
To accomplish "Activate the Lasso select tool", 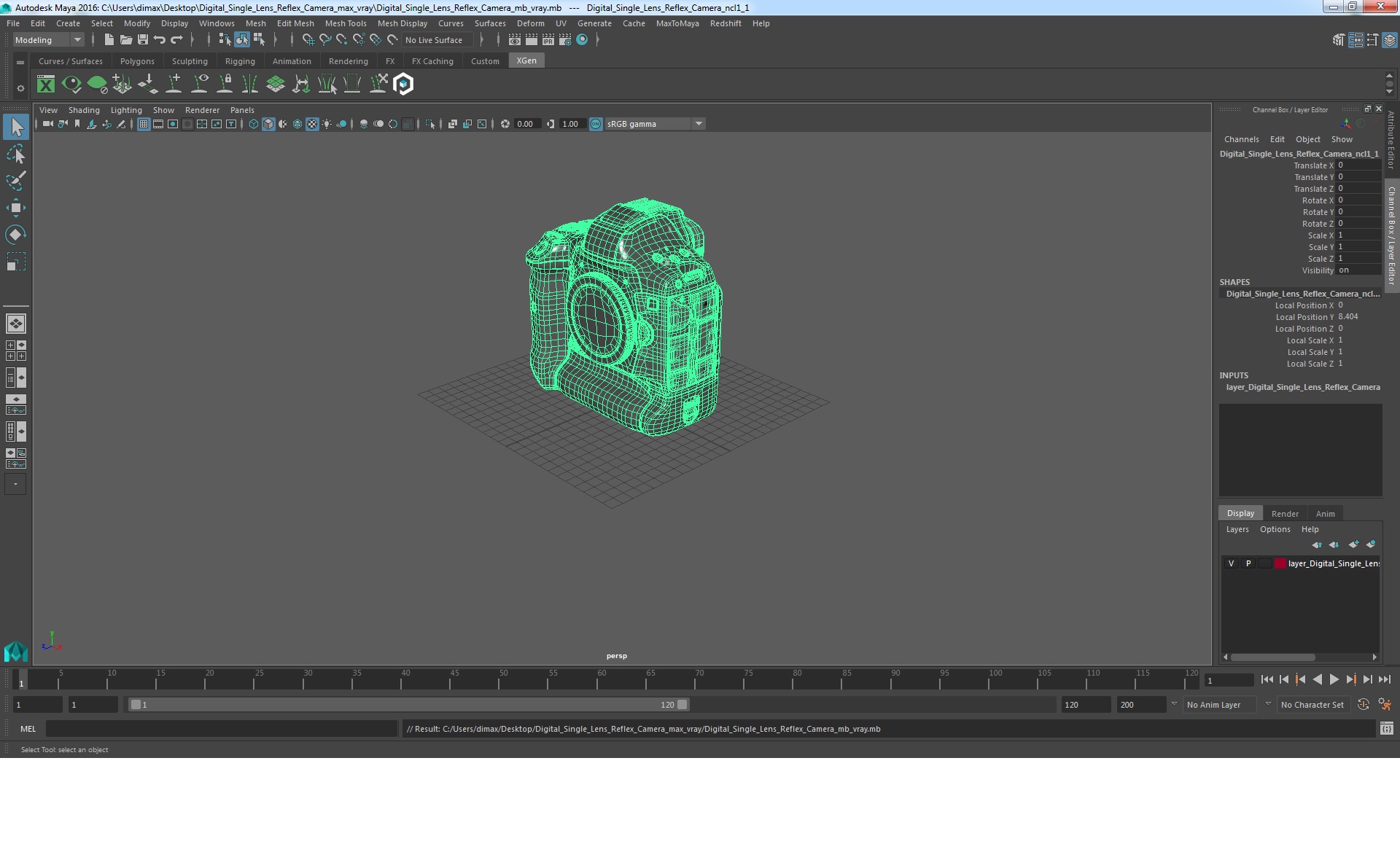I will click(x=15, y=154).
